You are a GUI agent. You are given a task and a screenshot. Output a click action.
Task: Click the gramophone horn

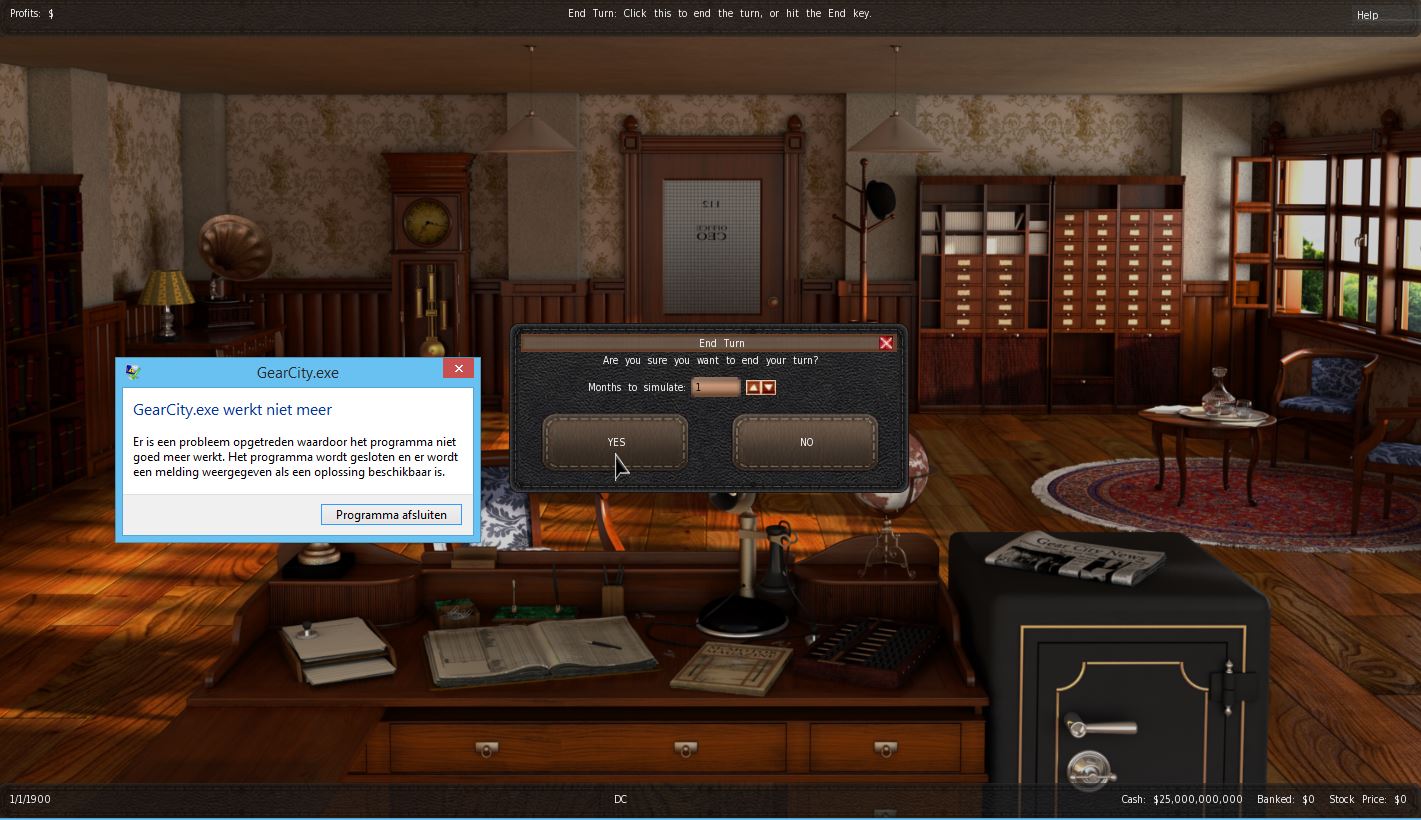(x=234, y=245)
